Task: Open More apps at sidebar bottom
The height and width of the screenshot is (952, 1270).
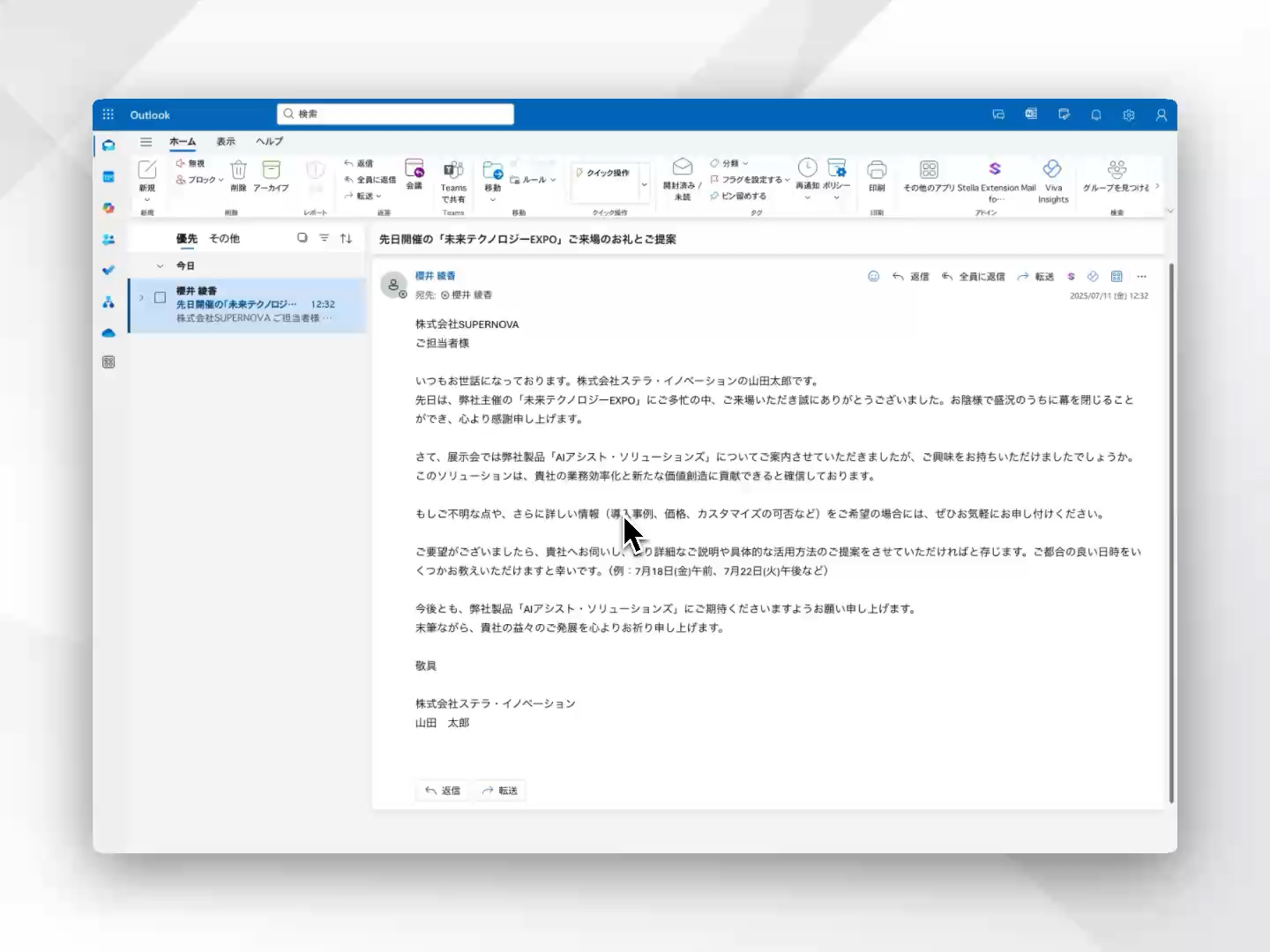Action: (108, 362)
